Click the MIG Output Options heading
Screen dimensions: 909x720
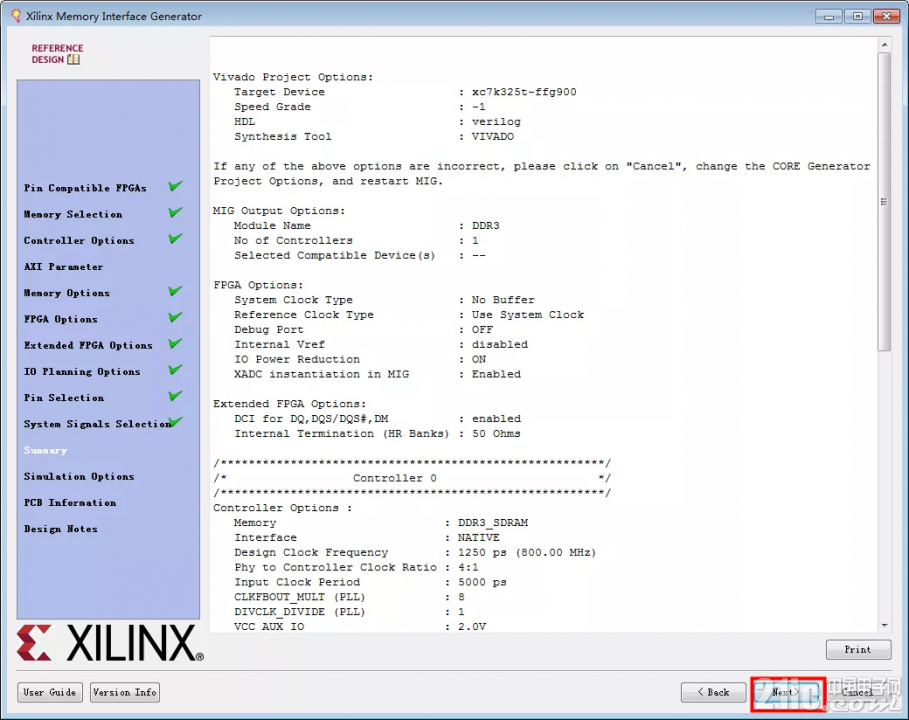279,211
